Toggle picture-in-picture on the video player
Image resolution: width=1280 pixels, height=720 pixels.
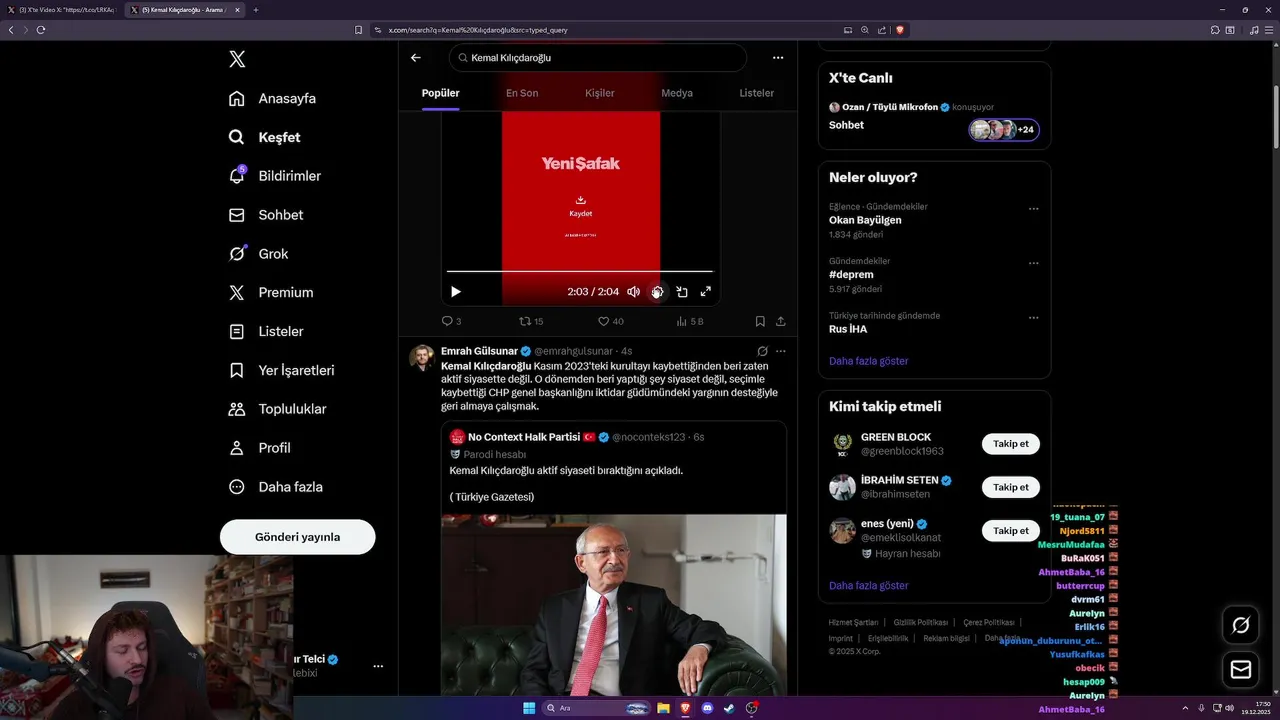click(x=681, y=292)
